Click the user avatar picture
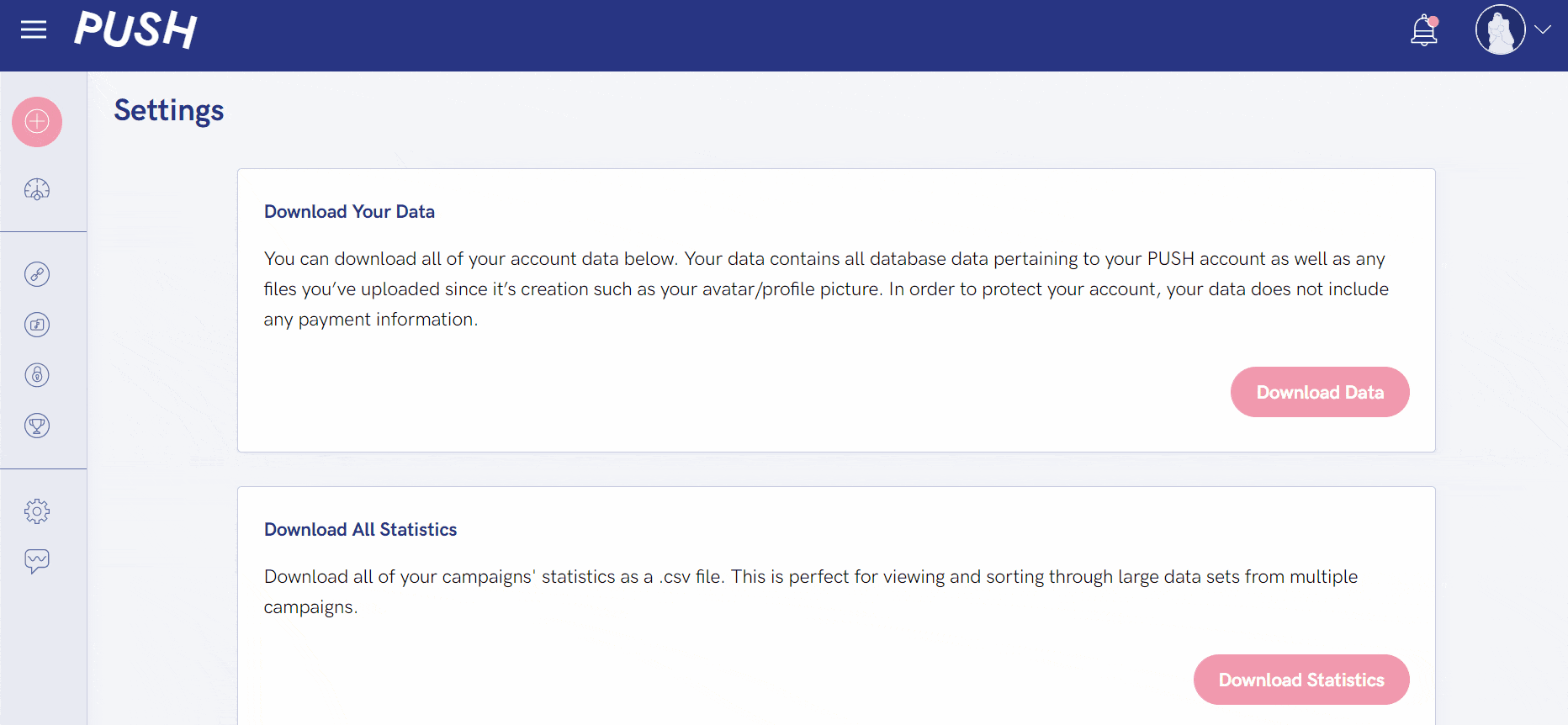 pos(1500,29)
